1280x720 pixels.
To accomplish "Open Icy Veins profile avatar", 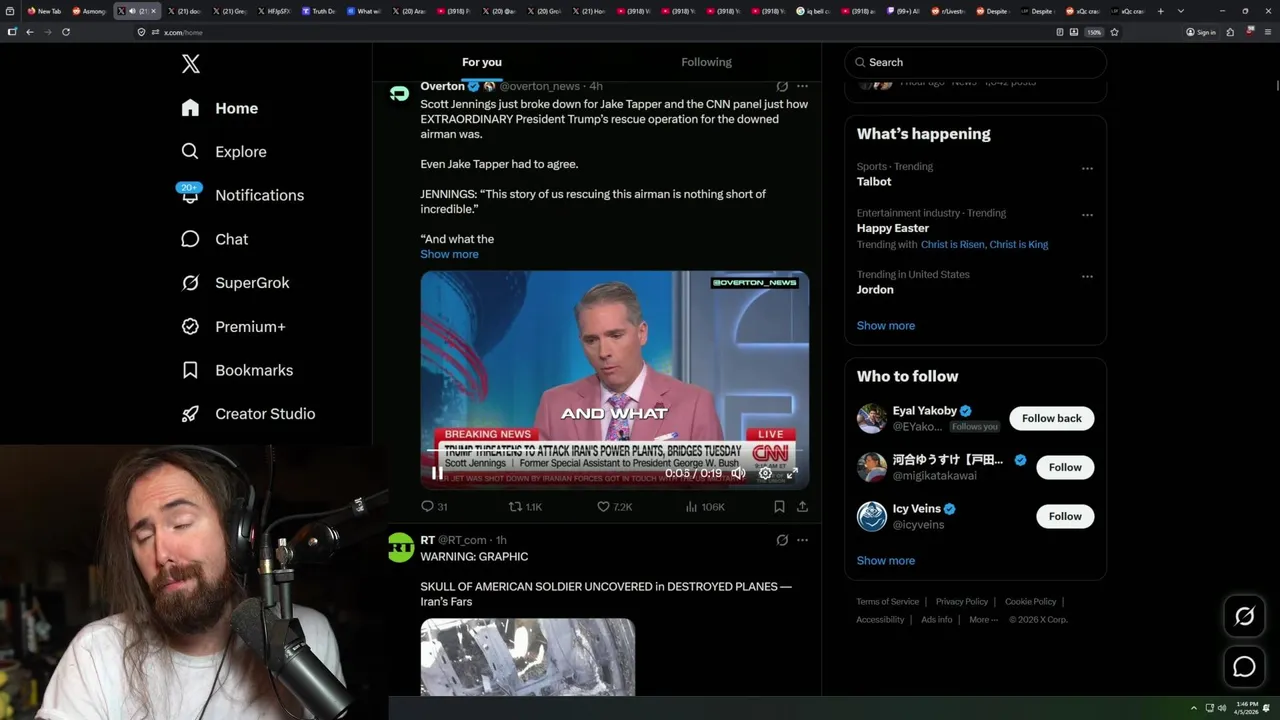I will [x=872, y=517].
